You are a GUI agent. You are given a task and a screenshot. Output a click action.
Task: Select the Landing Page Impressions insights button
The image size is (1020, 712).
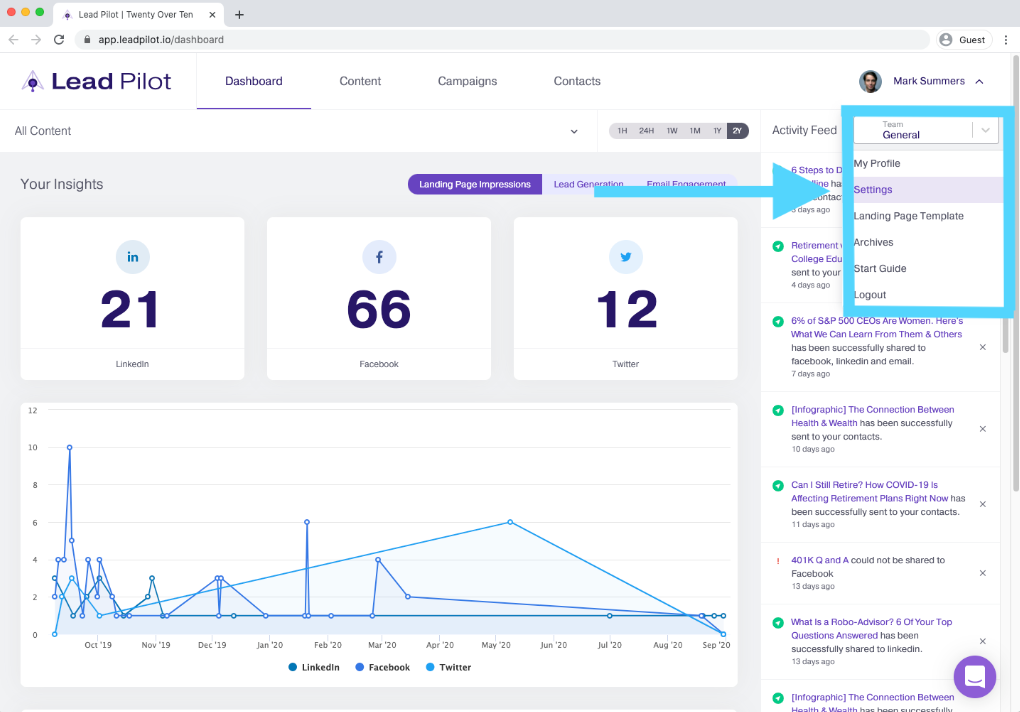coord(475,185)
